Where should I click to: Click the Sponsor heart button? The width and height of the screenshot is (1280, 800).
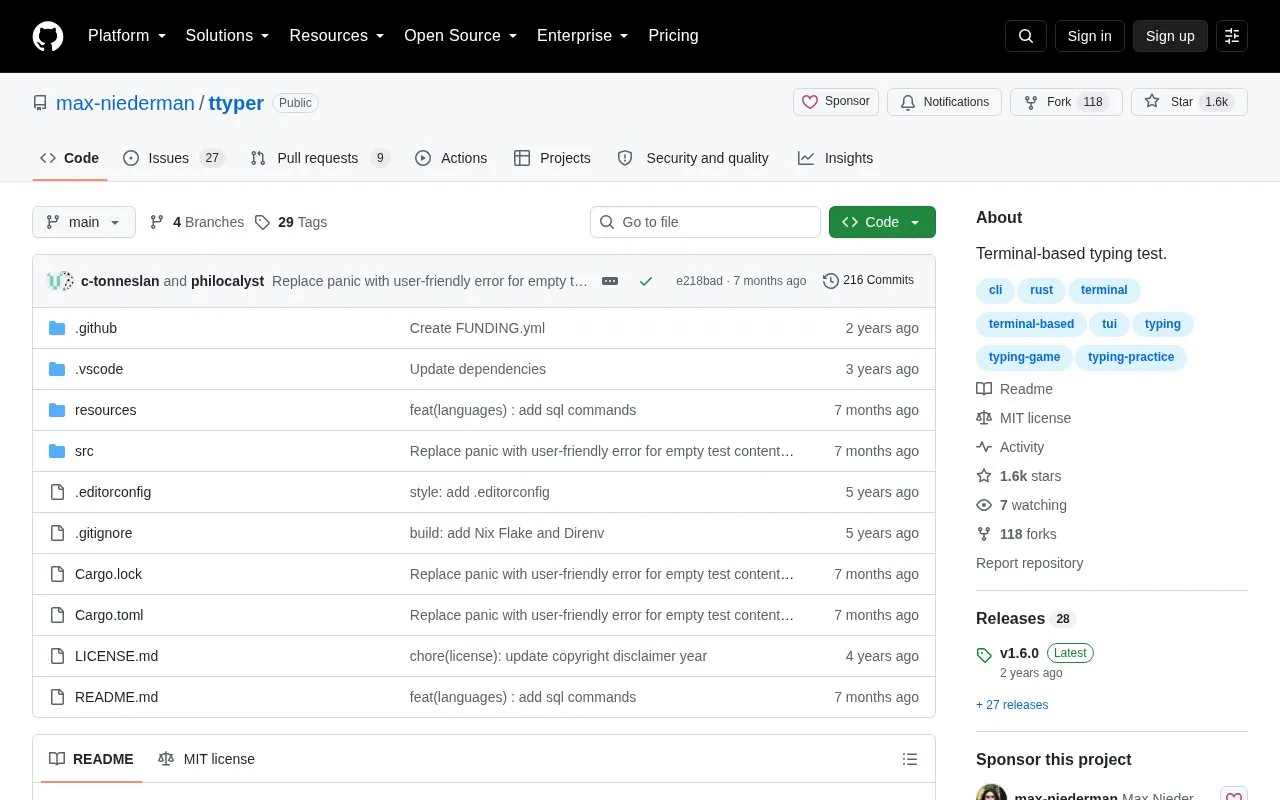point(836,102)
